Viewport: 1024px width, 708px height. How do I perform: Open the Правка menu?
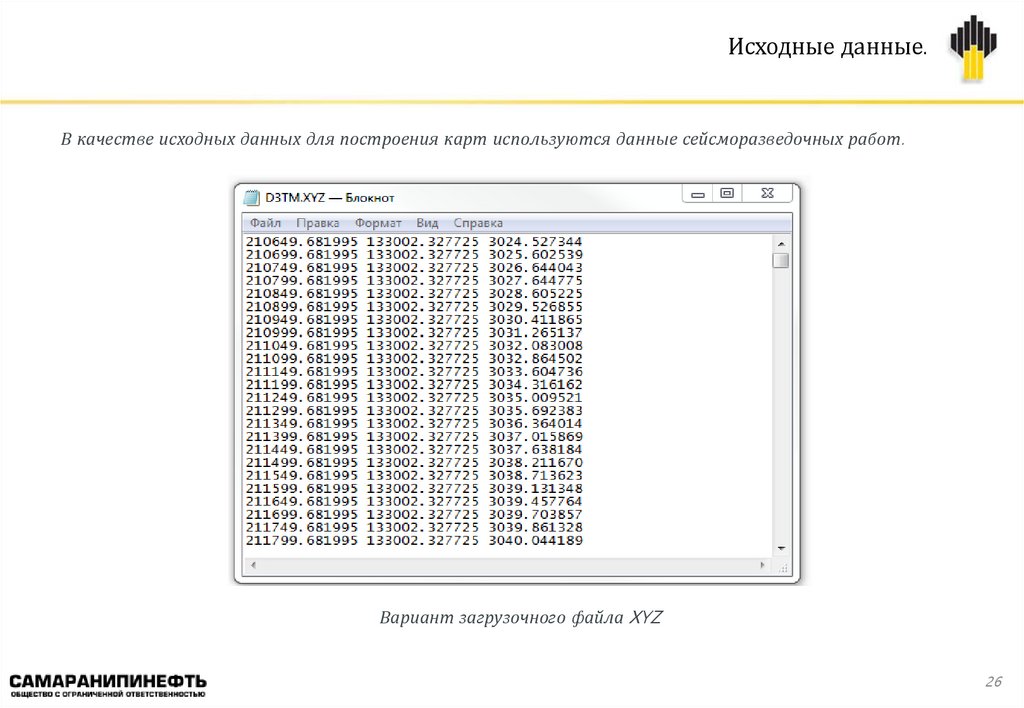point(317,223)
